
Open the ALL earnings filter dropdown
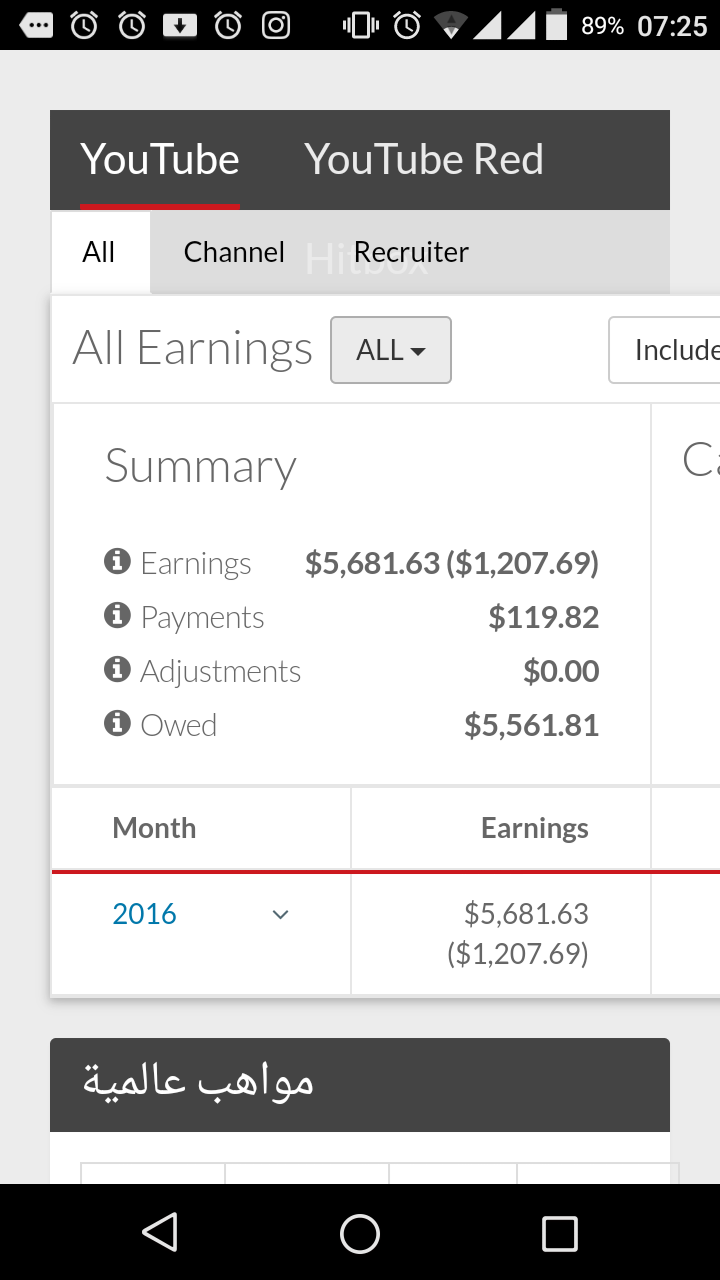tap(391, 350)
